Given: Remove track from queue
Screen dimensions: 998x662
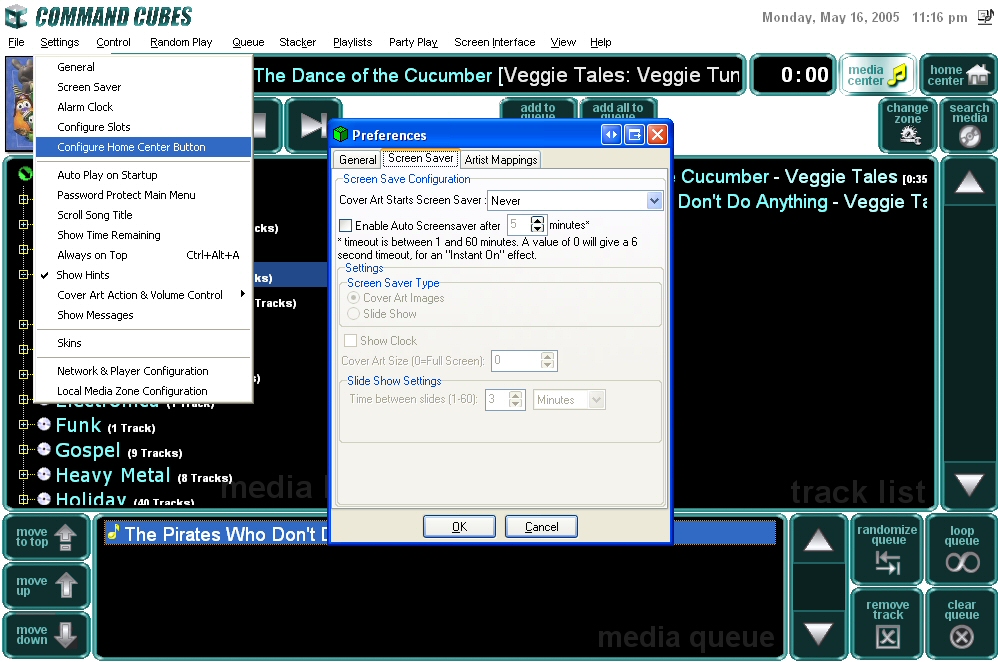Looking at the screenshot, I should (887, 622).
